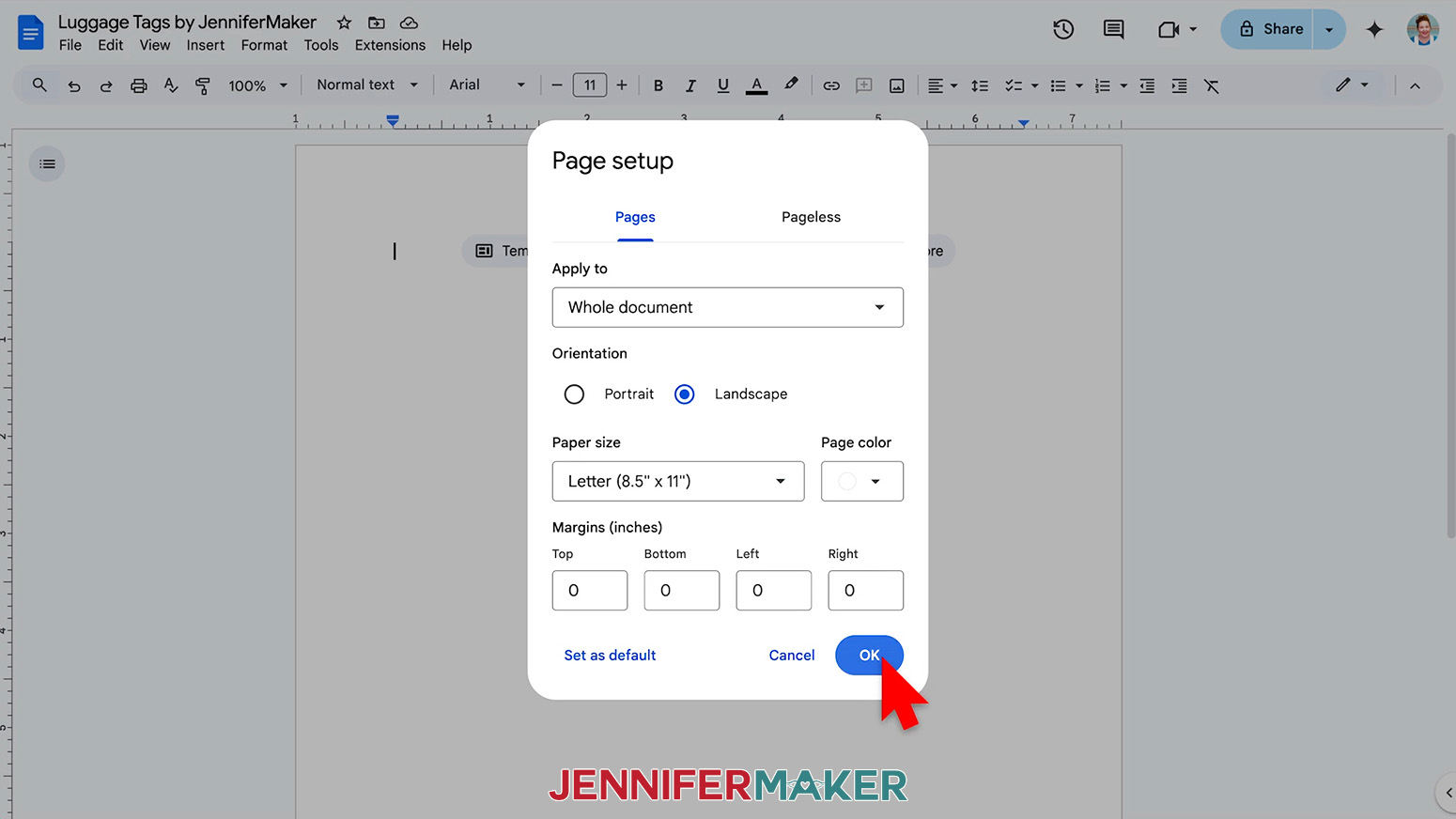Image resolution: width=1456 pixels, height=819 pixels.
Task: Insert a link
Action: pyautogui.click(x=831, y=85)
